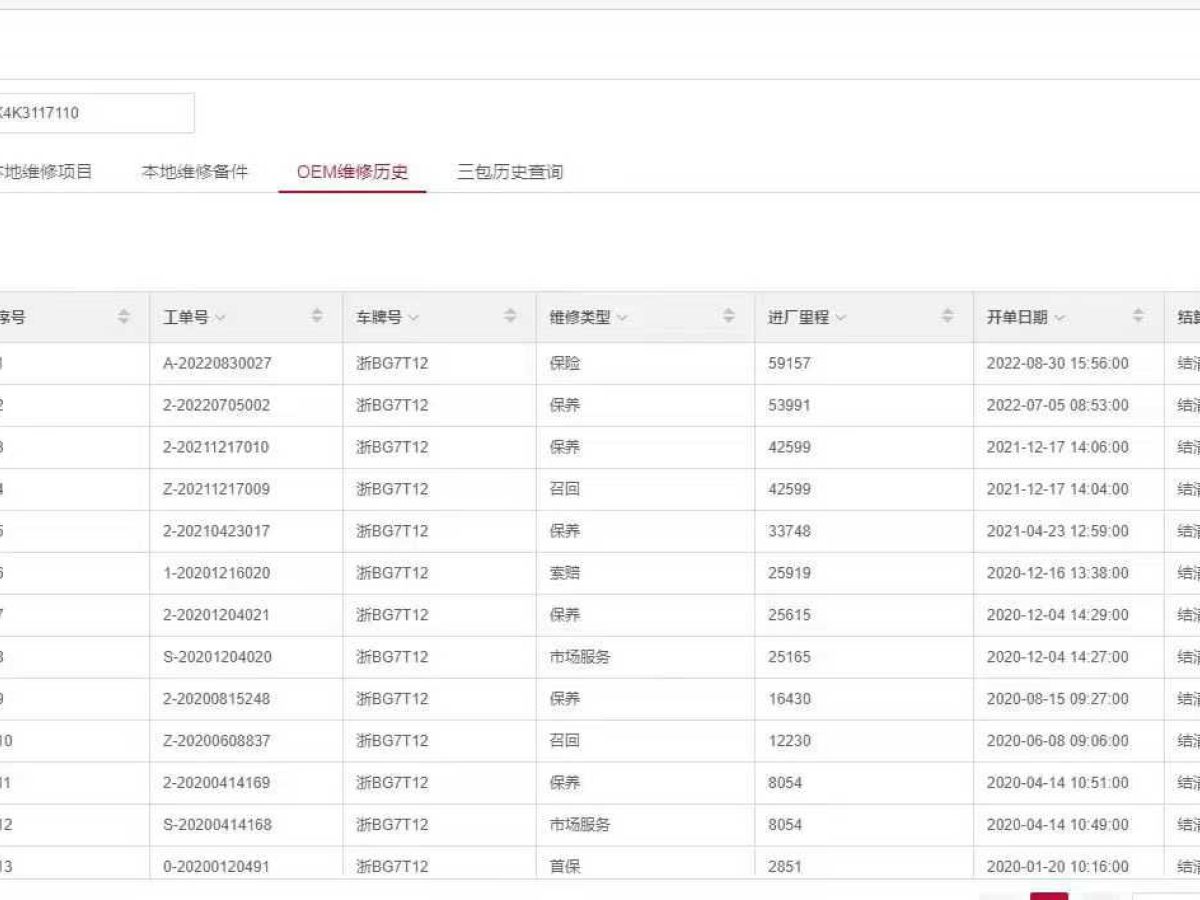This screenshot has width=1200, height=900.
Task: Open the 三包历史查询 tab
Action: coord(510,172)
